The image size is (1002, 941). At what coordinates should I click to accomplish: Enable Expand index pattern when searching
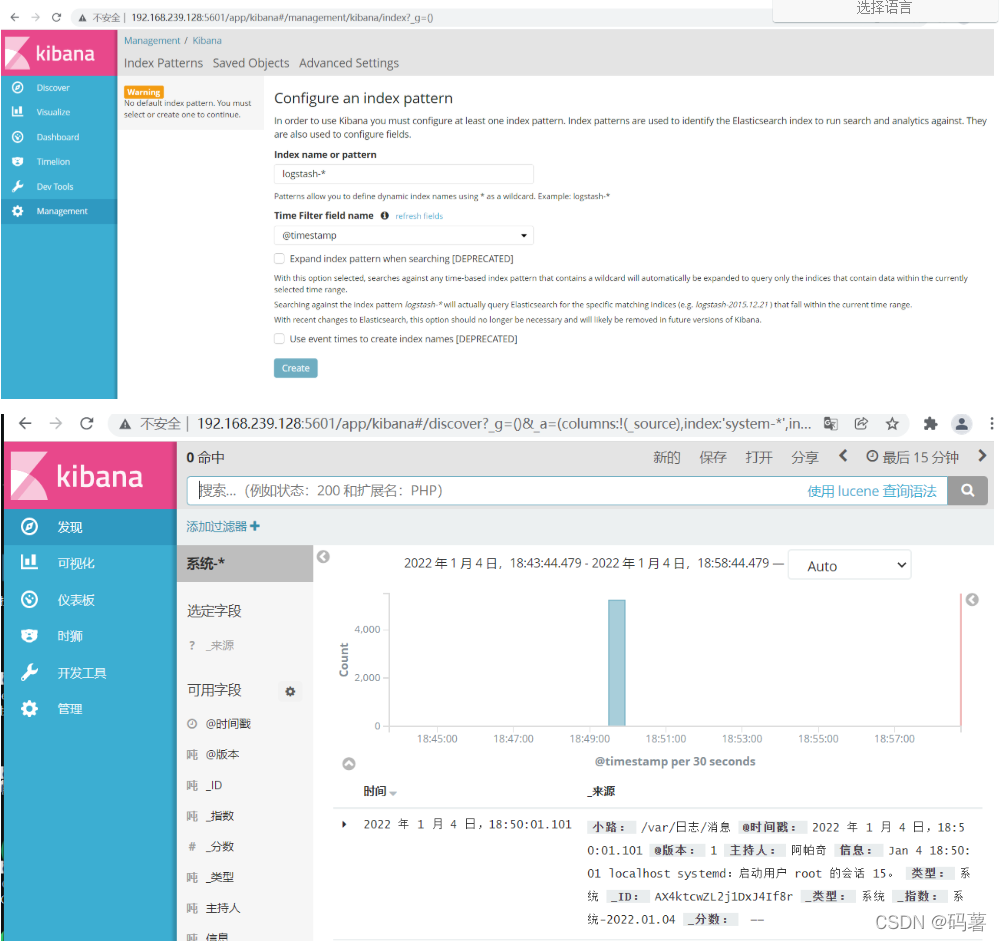coord(279,258)
